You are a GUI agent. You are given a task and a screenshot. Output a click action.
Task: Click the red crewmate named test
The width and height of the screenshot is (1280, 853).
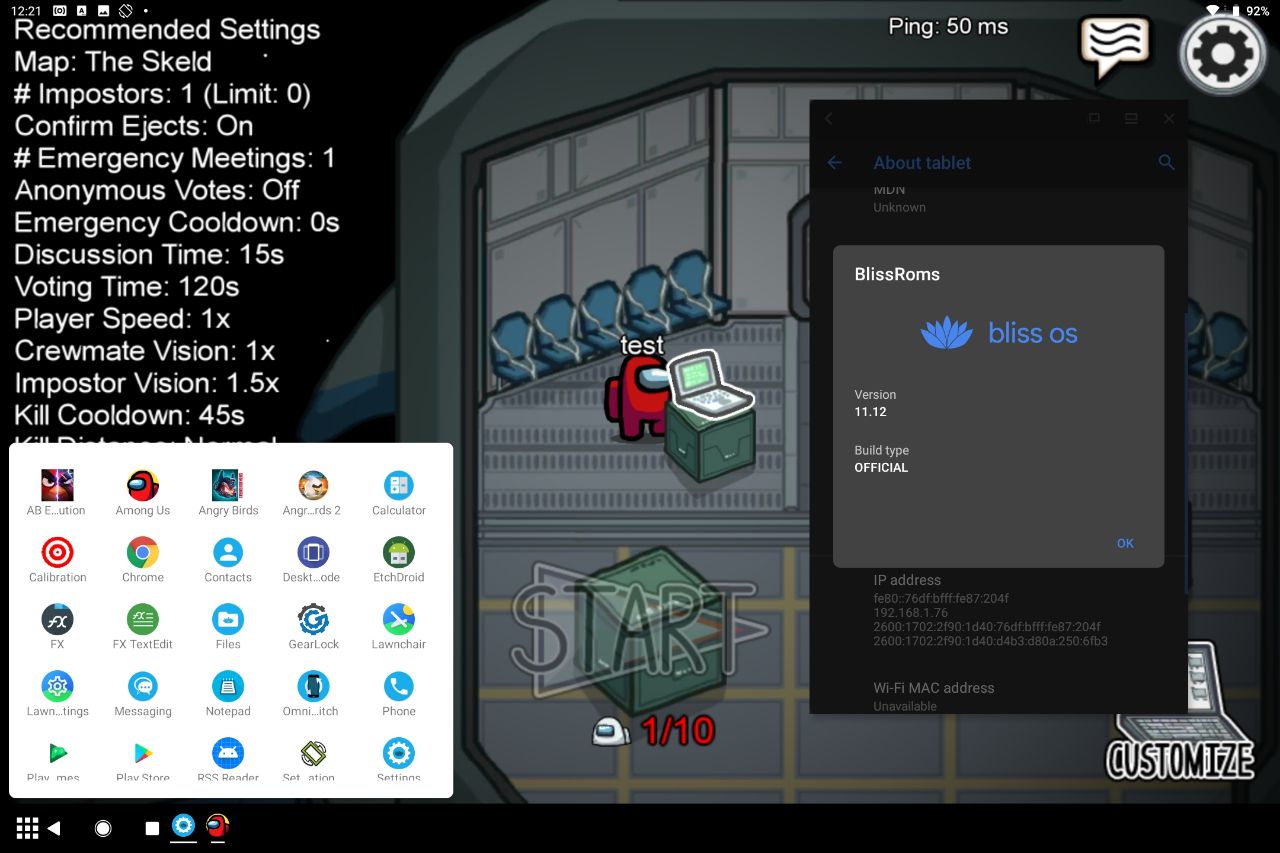pyautogui.click(x=637, y=397)
